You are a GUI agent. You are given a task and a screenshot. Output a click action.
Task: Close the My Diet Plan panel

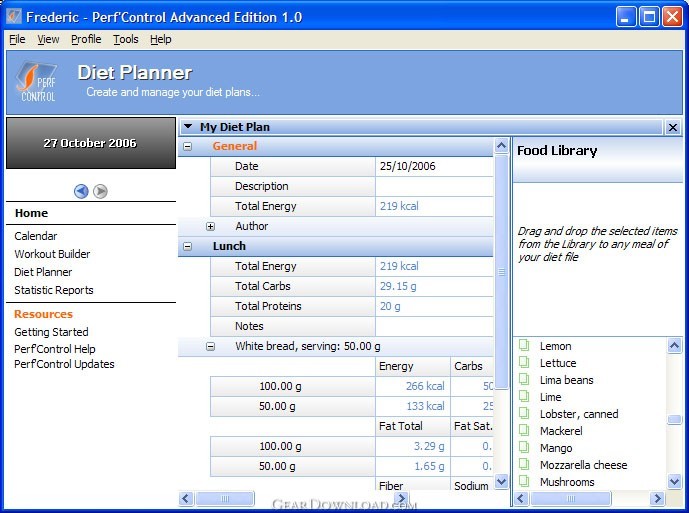click(x=672, y=127)
